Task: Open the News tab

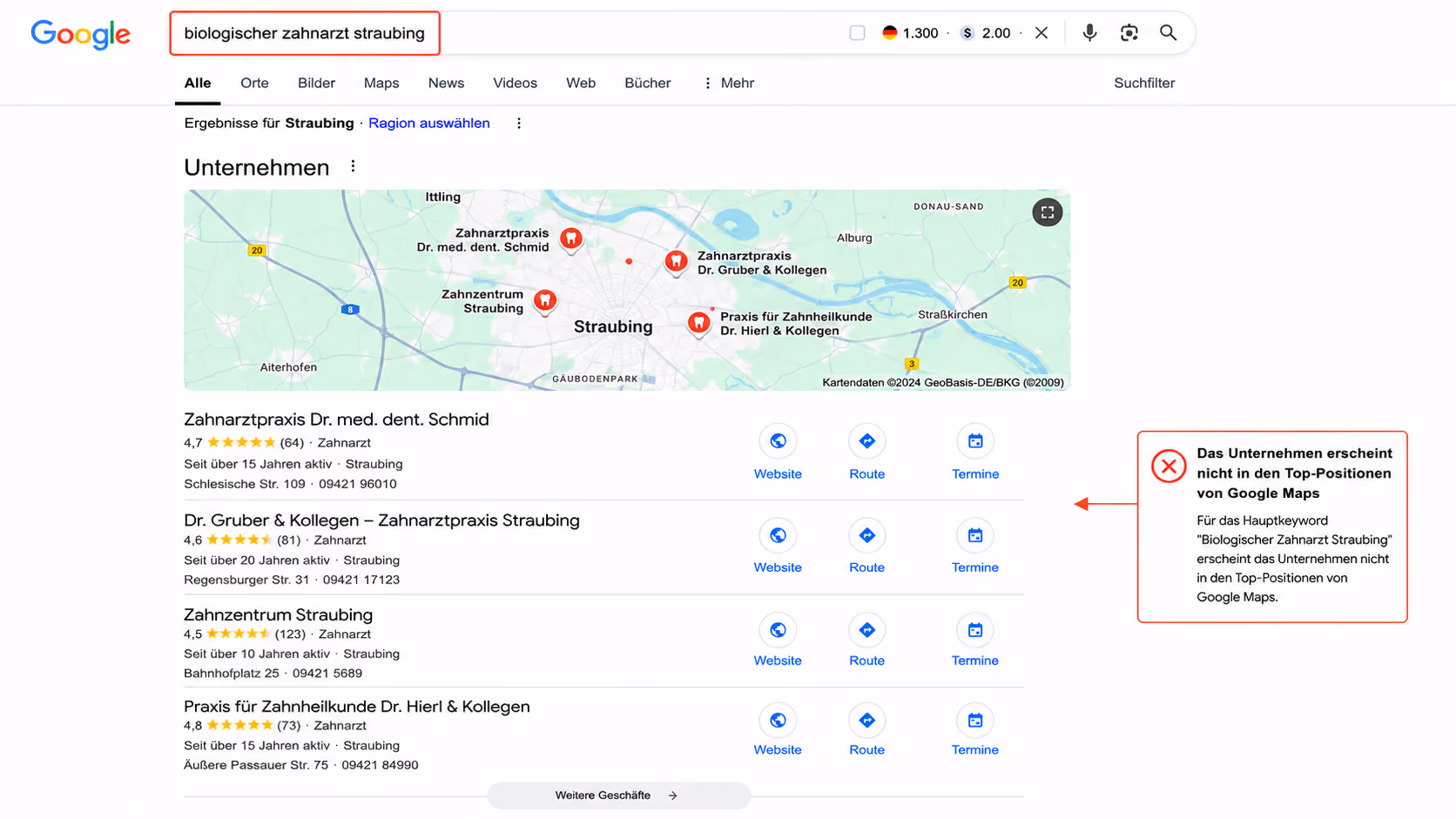Action: 446,83
